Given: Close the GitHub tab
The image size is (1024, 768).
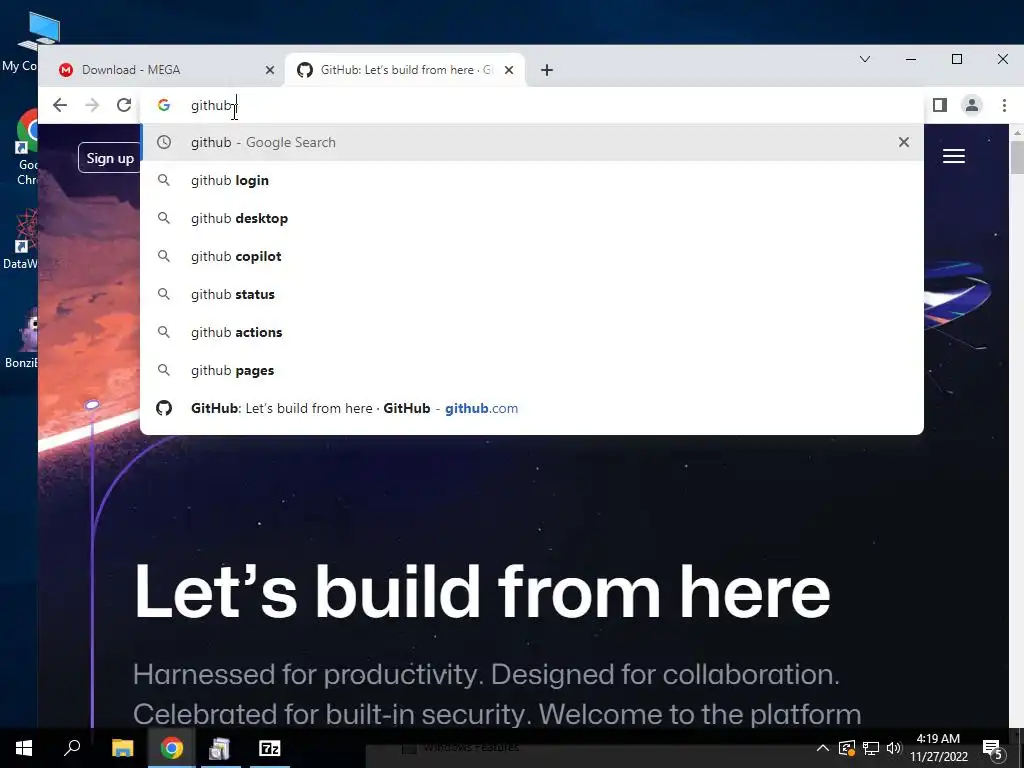Looking at the screenshot, I should [509, 70].
